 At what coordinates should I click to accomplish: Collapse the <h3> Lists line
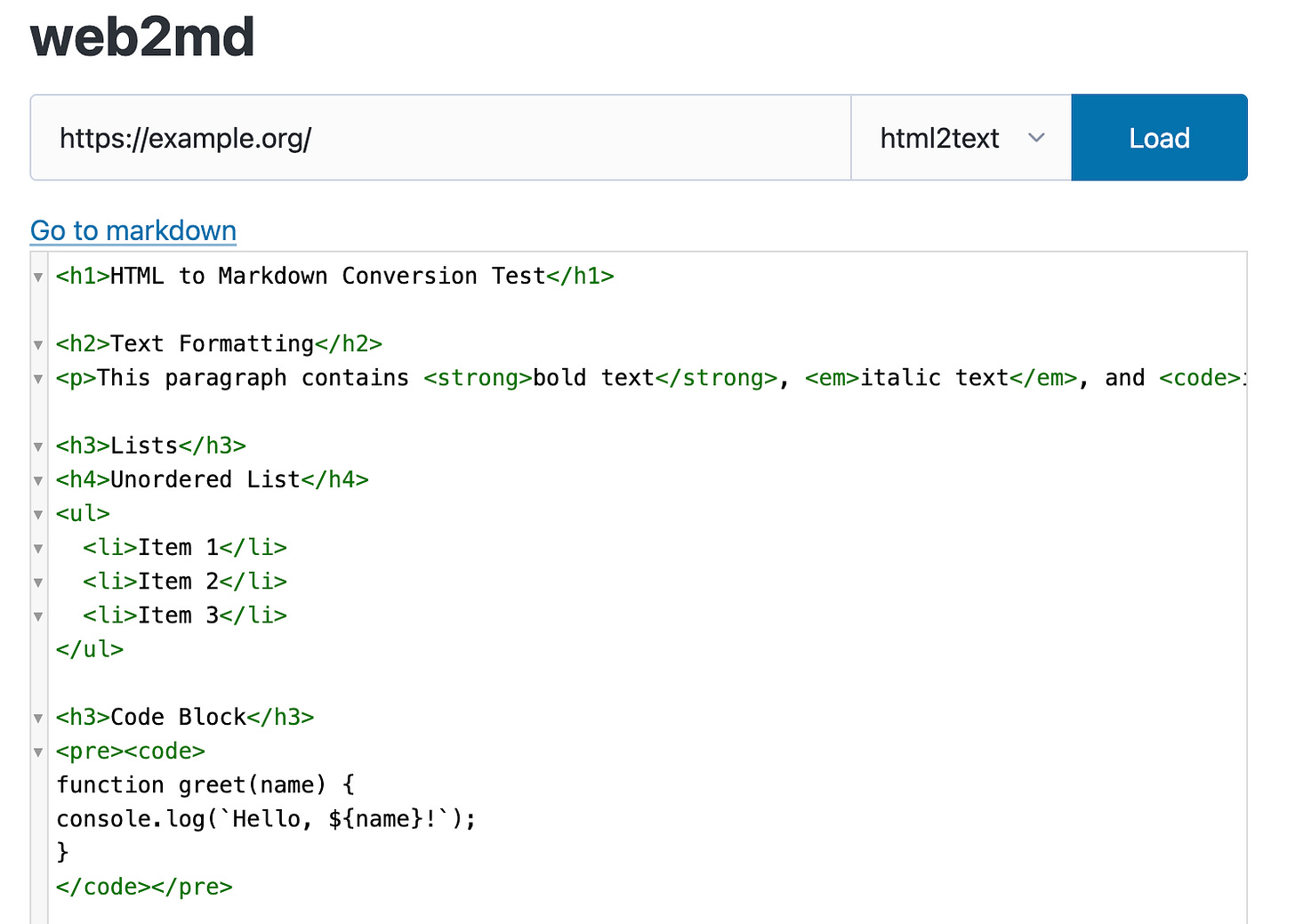[x=37, y=446]
